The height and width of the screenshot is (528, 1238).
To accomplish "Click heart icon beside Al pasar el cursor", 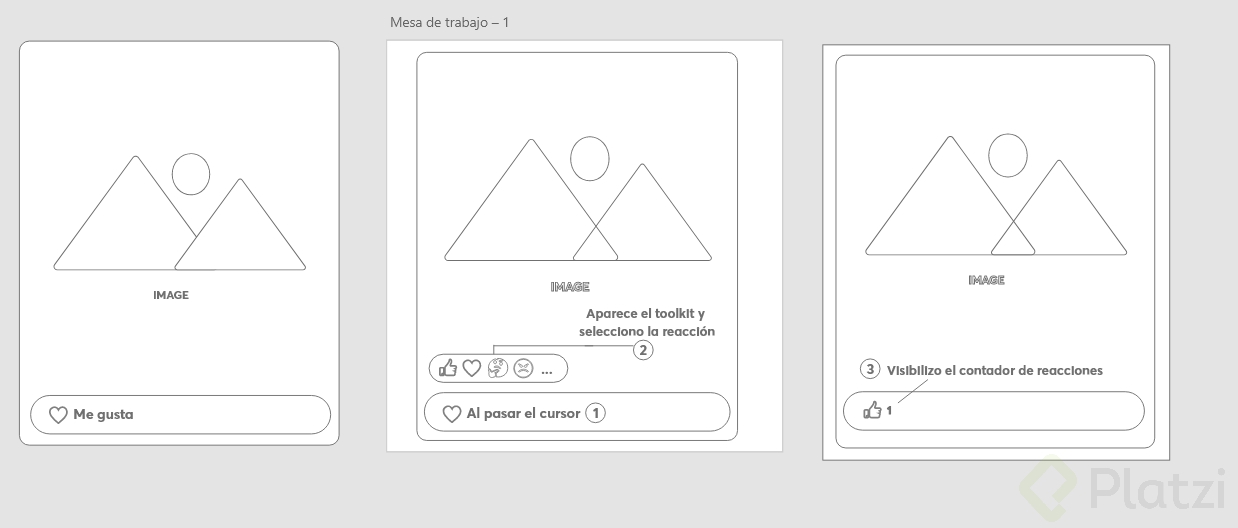I will click(451, 413).
